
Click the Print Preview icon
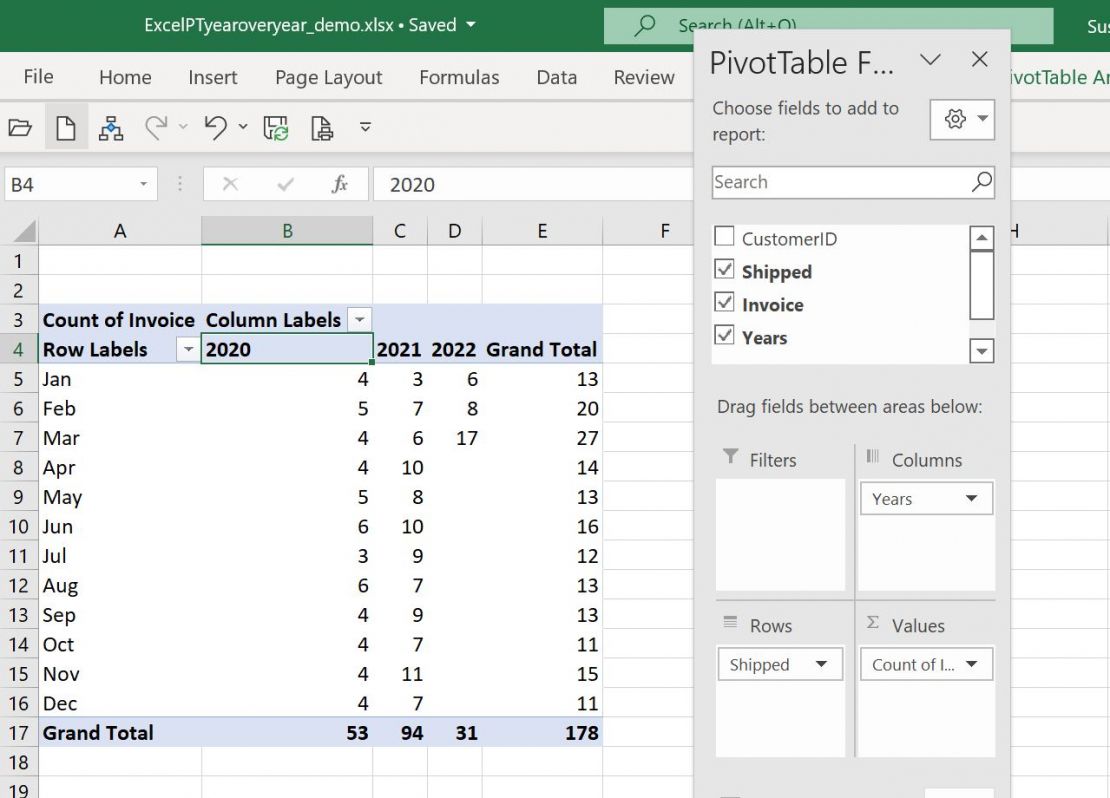click(x=320, y=127)
